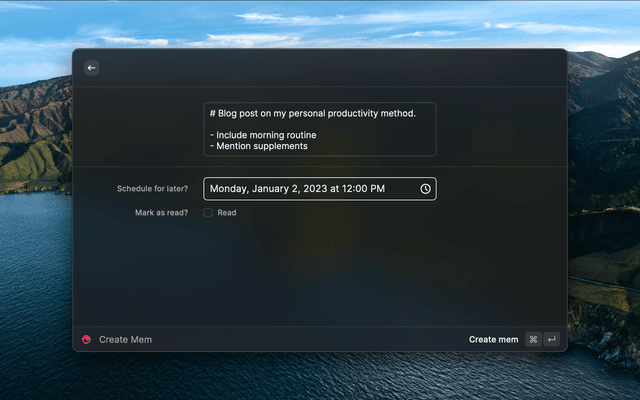The image size is (640, 400).
Task: Click "12:00 PM" in the schedule field
Action: [364, 189]
